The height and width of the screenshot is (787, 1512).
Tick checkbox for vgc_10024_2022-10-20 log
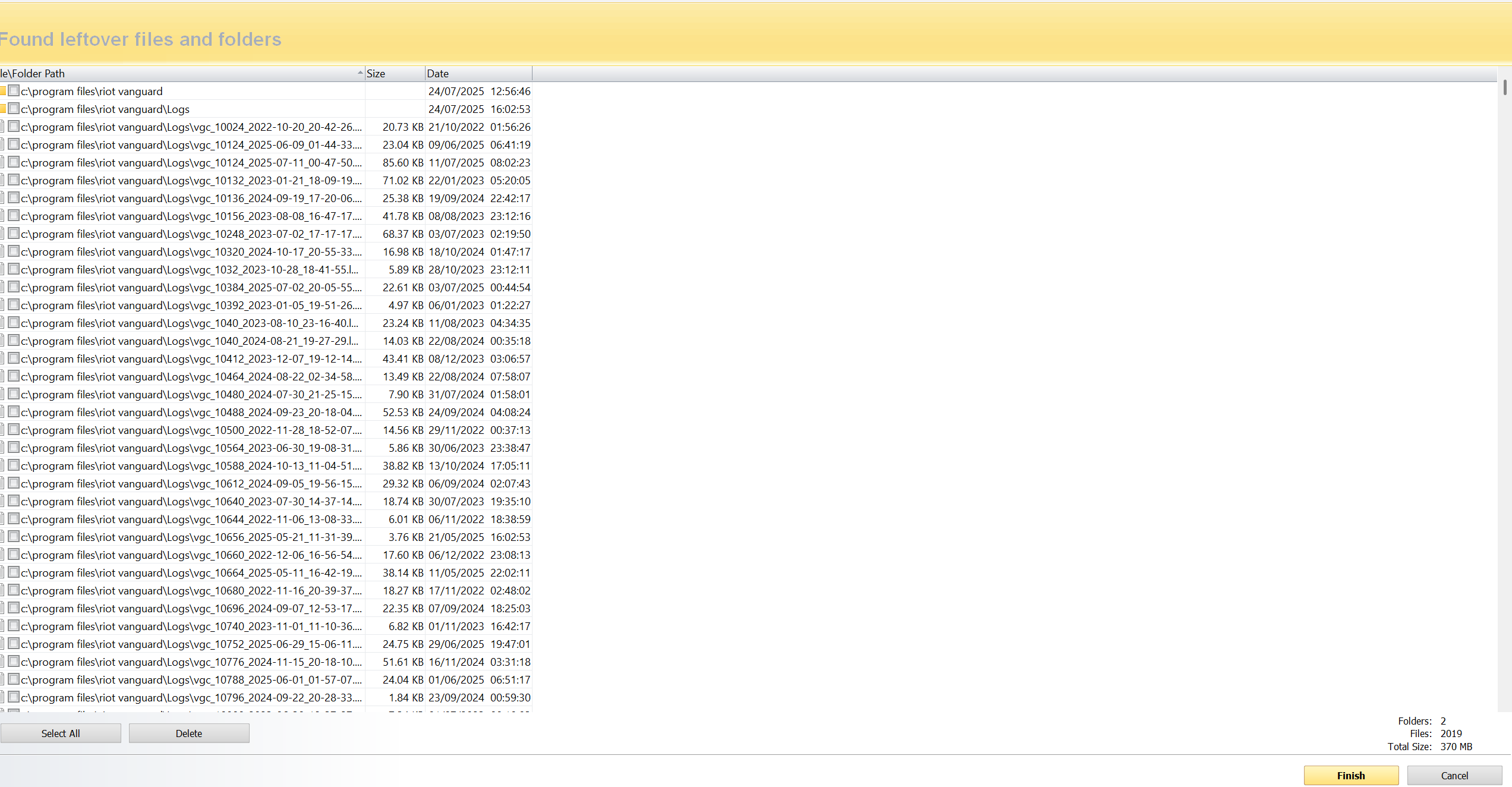tap(14, 127)
